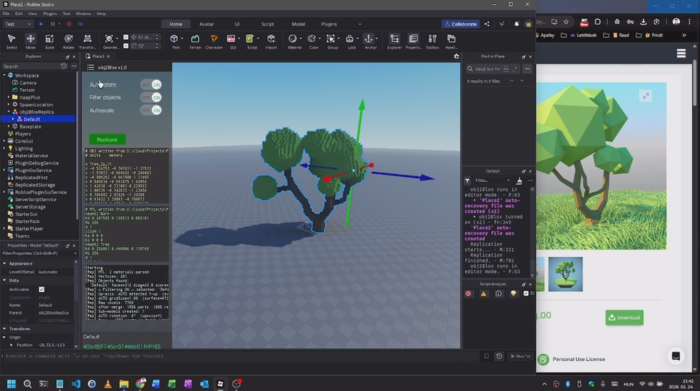Viewport: 700px width, 391px height.
Task: Collapse the Appearance properties section
Action: click(x=4, y=264)
